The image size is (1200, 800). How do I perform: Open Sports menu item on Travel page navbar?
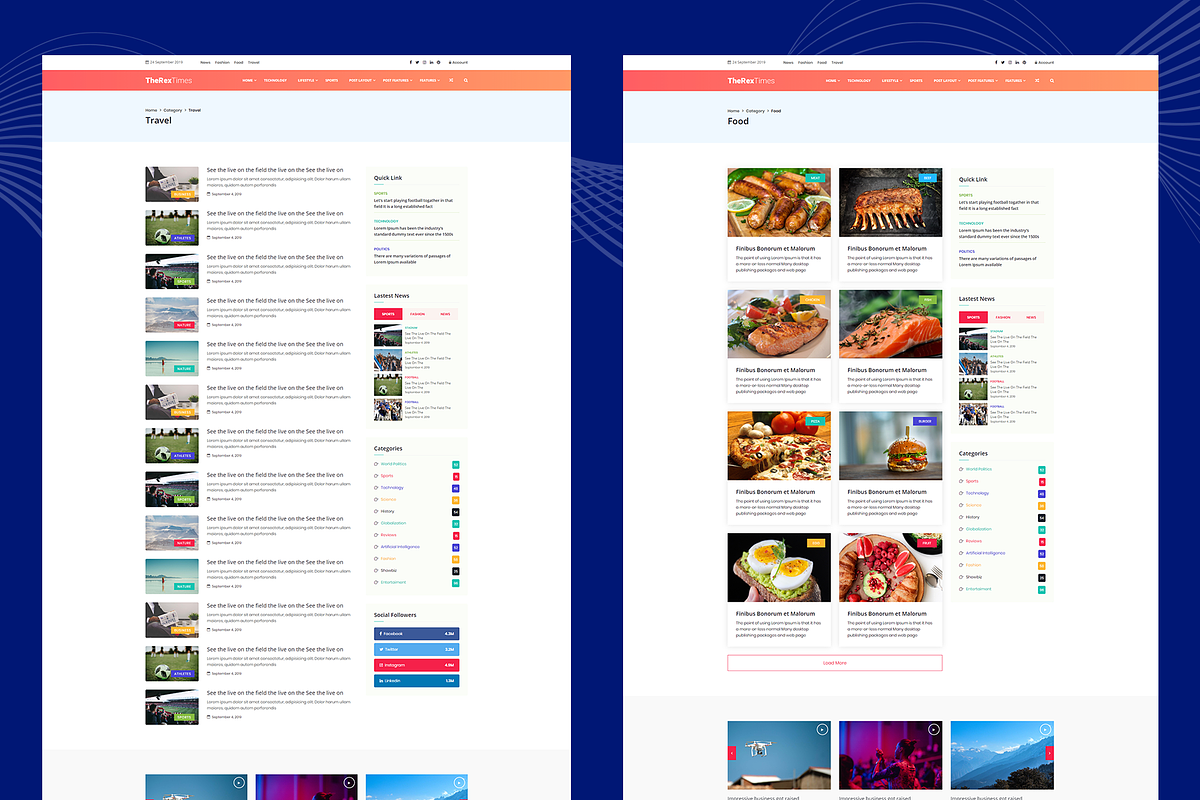[331, 80]
